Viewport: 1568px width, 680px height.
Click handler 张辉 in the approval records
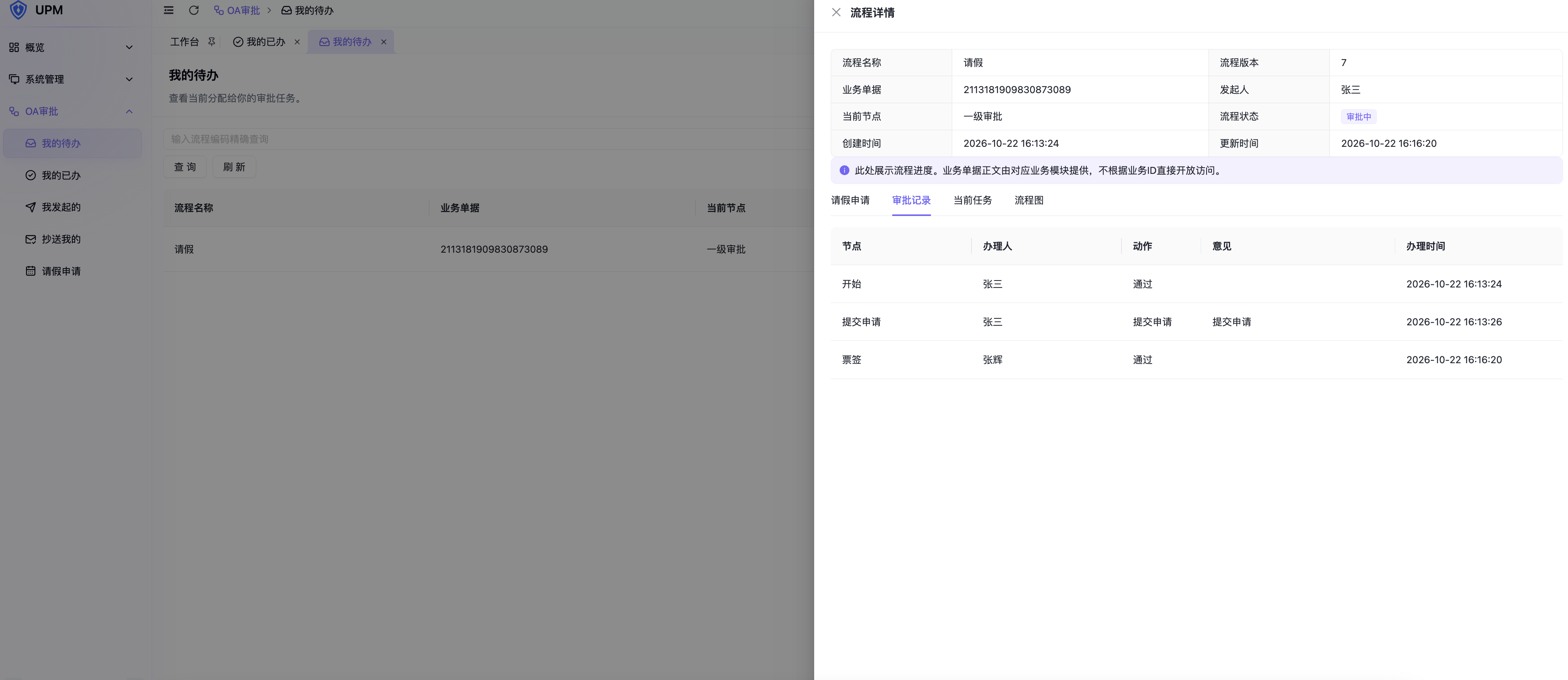click(x=992, y=360)
